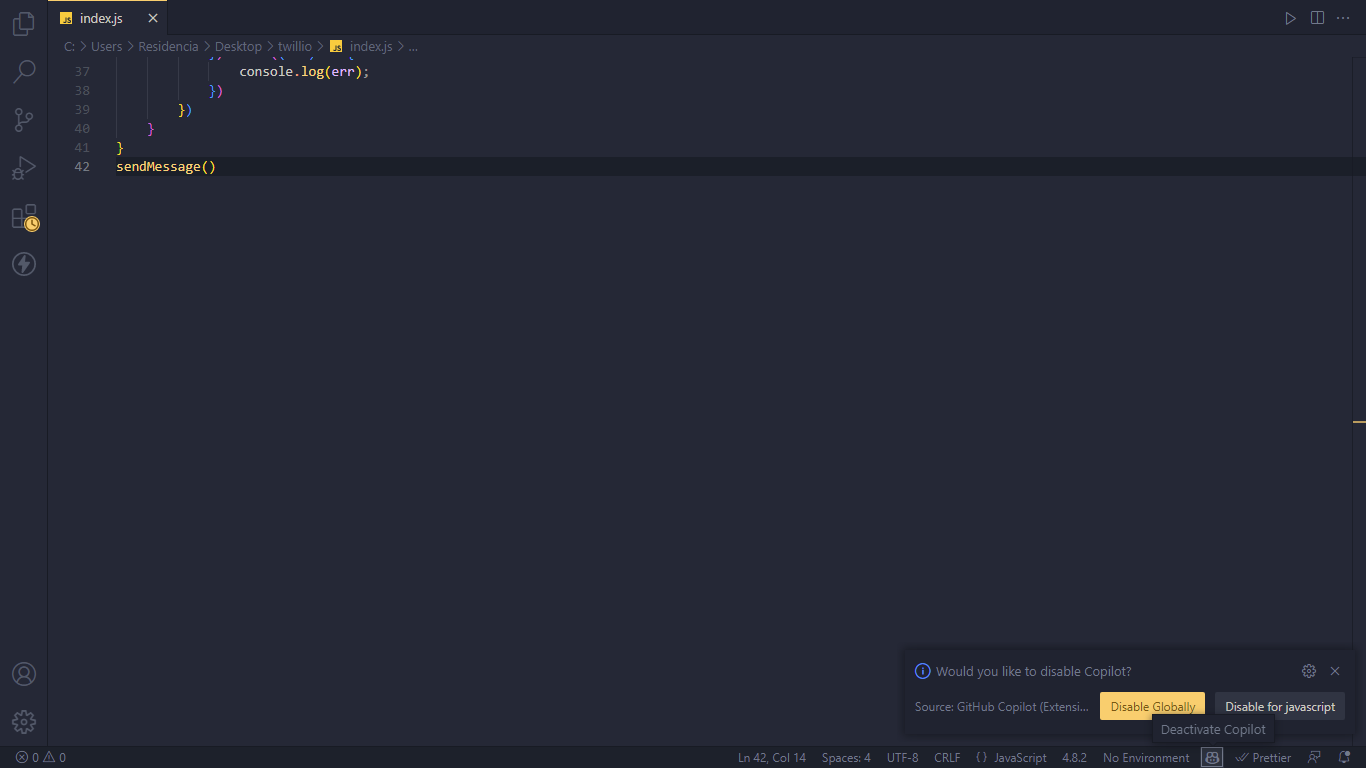The image size is (1366, 768).
Task: Open the Explorer view in the activity bar
Action: (x=23, y=24)
